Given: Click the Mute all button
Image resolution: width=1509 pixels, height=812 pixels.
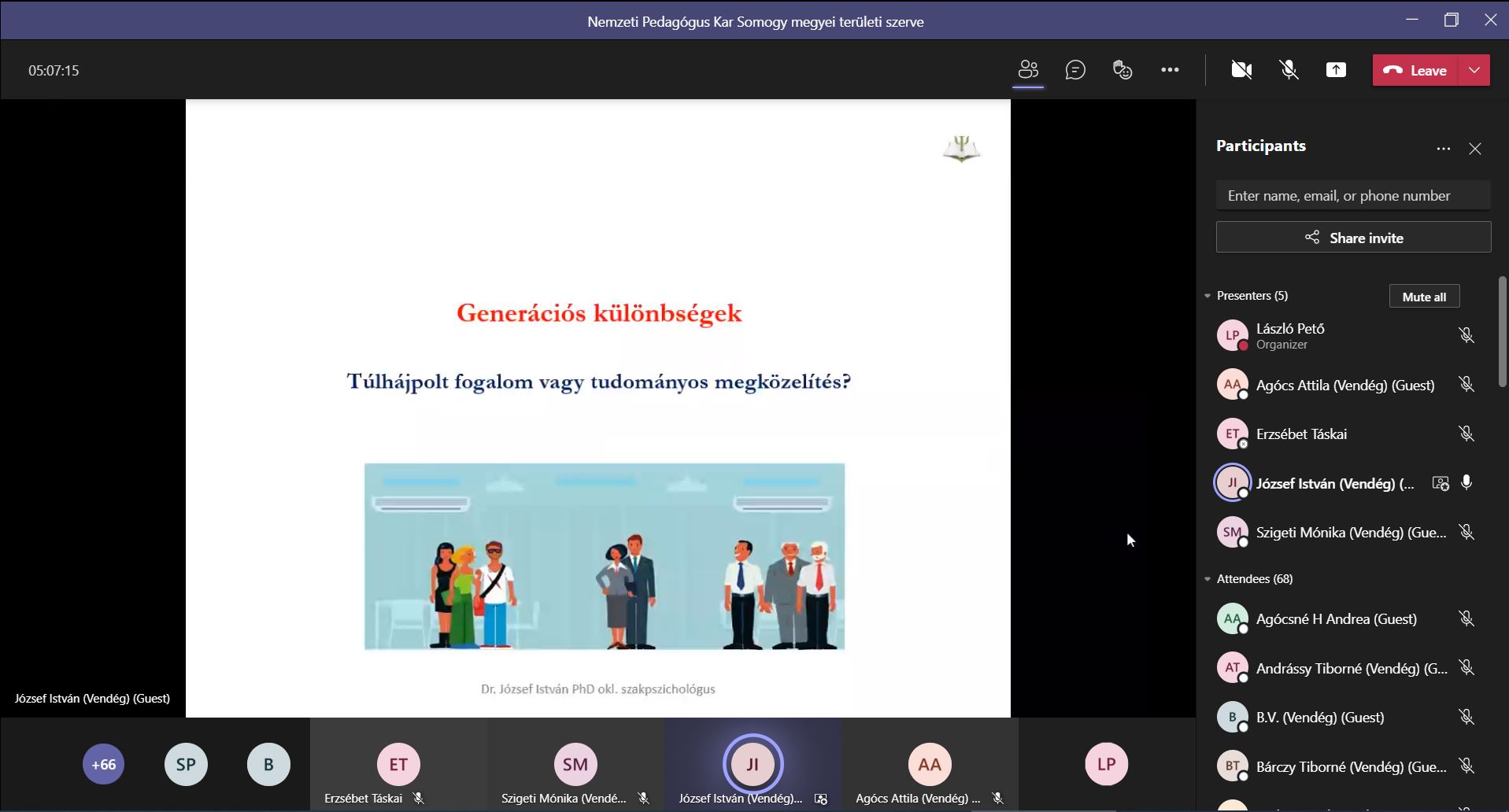Looking at the screenshot, I should [1424, 297].
